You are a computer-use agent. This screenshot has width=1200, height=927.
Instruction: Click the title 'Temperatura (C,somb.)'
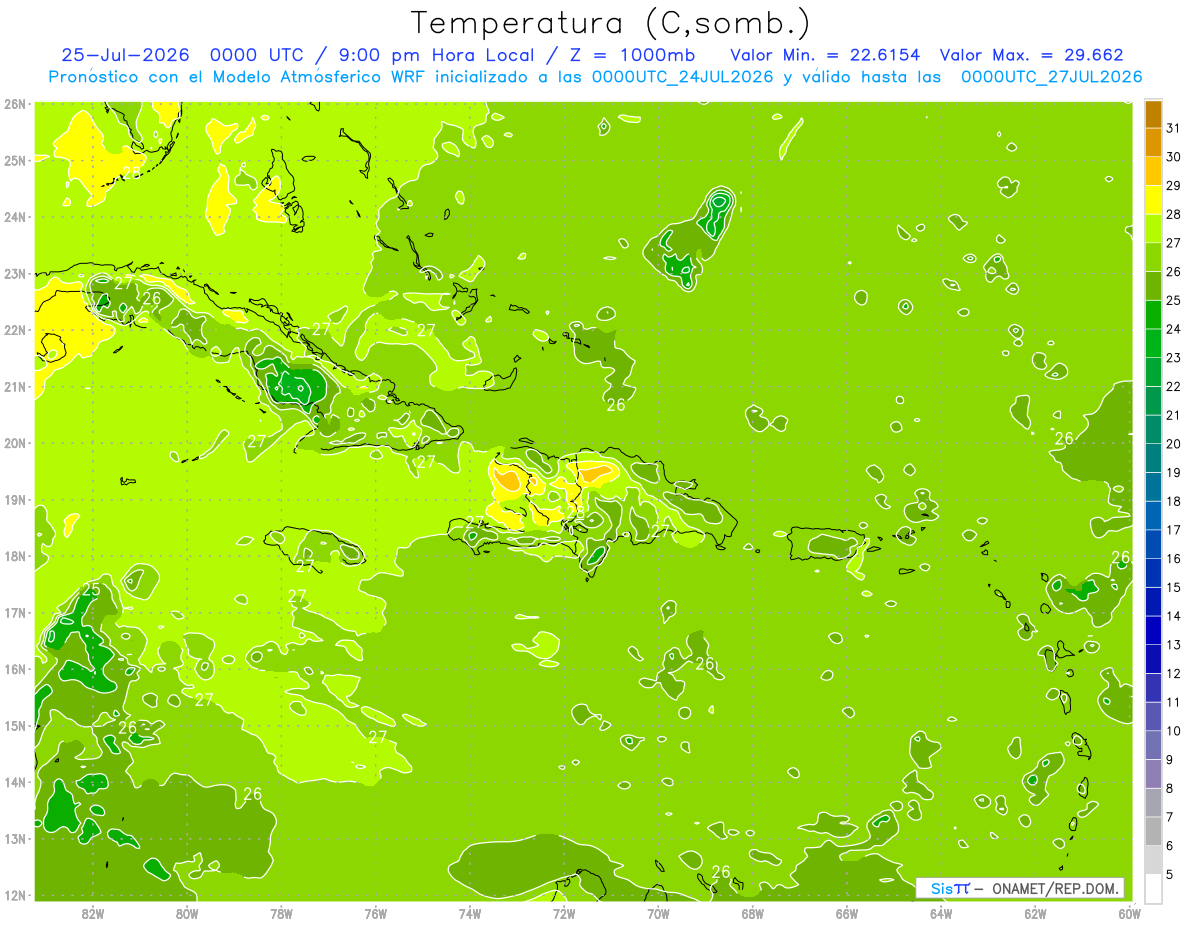610,23
